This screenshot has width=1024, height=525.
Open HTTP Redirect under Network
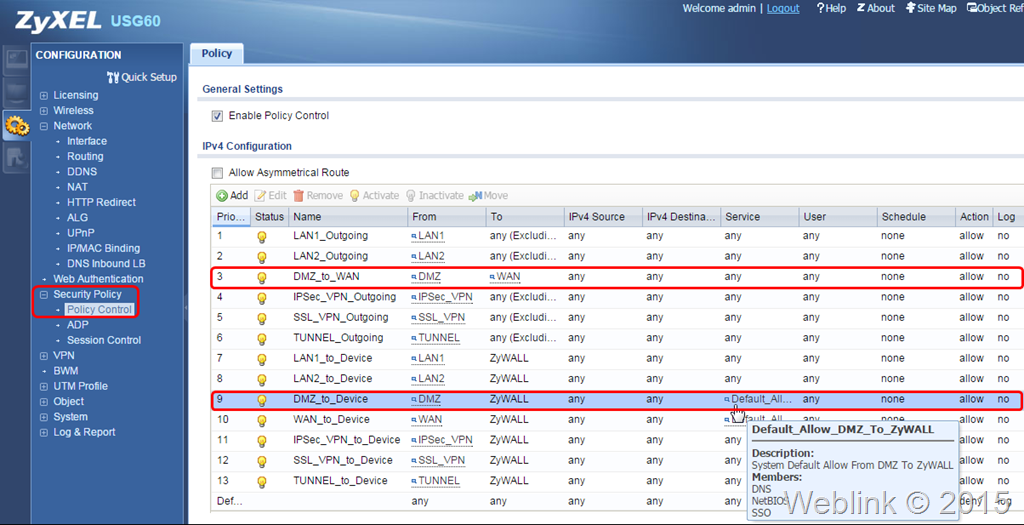101,202
